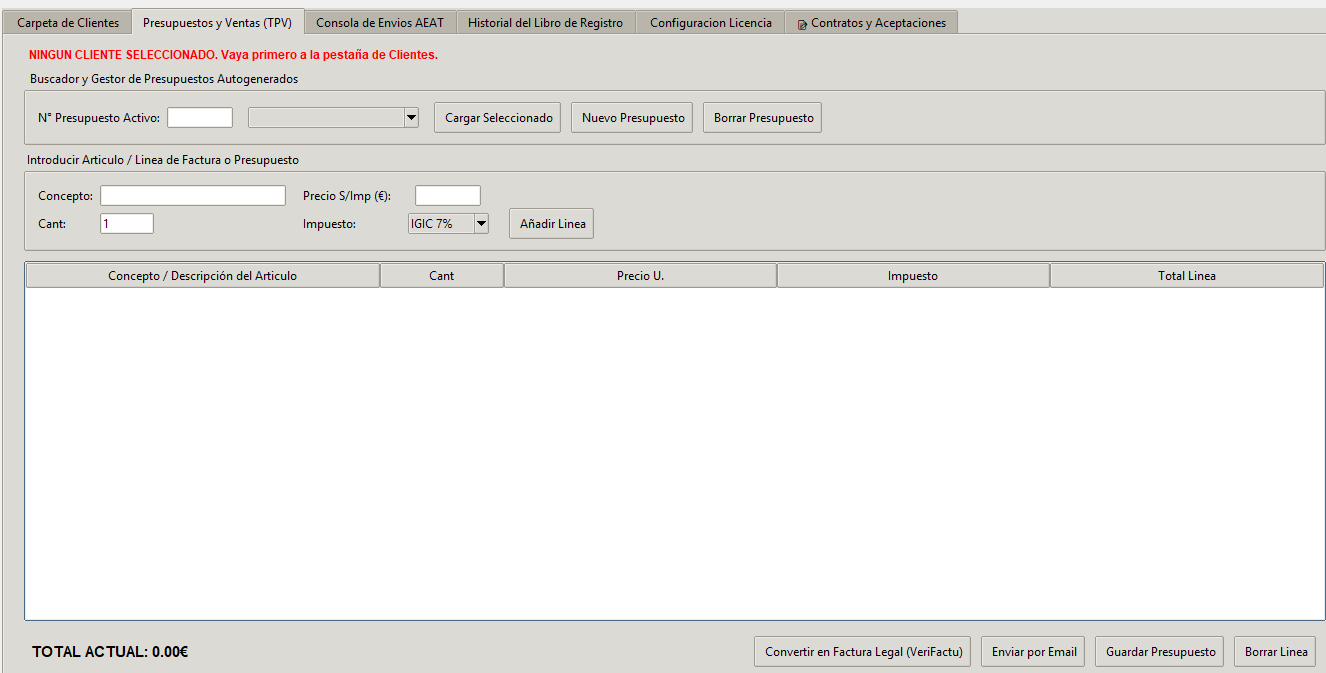Click the Borrar Presupuesto button
This screenshot has height=673, width=1326.
[x=763, y=118]
